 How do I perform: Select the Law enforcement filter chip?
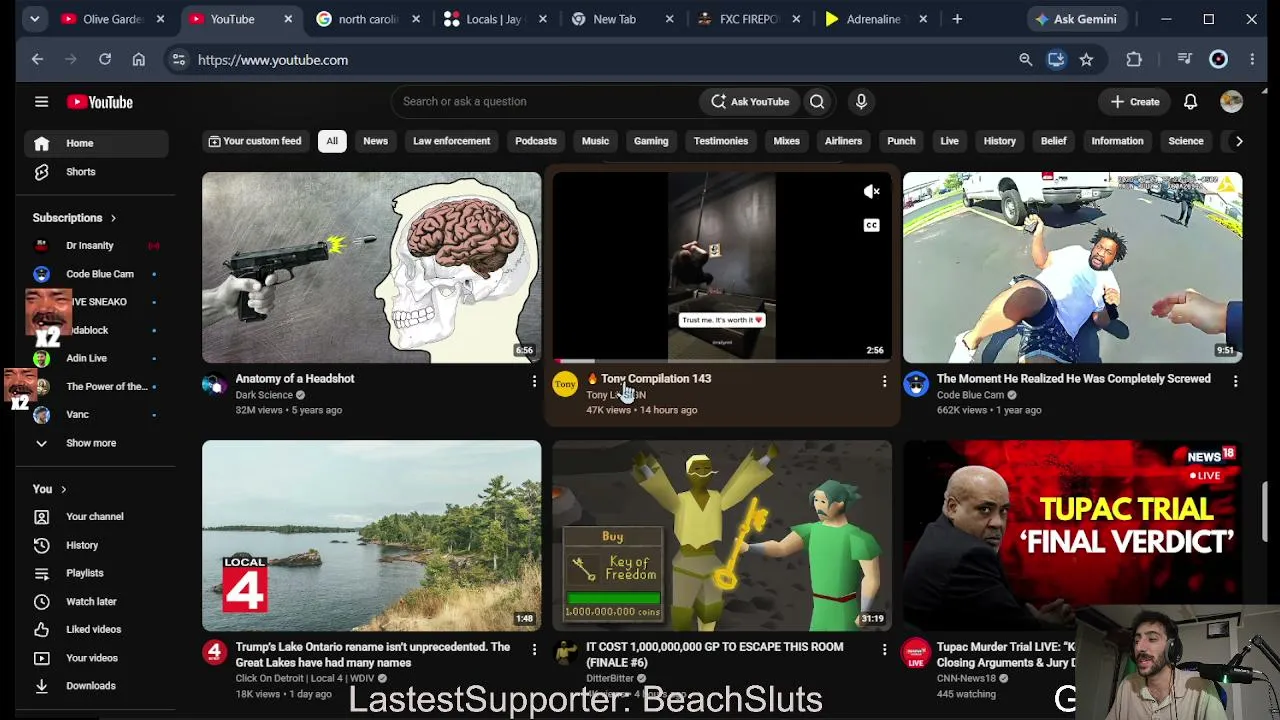pos(452,141)
